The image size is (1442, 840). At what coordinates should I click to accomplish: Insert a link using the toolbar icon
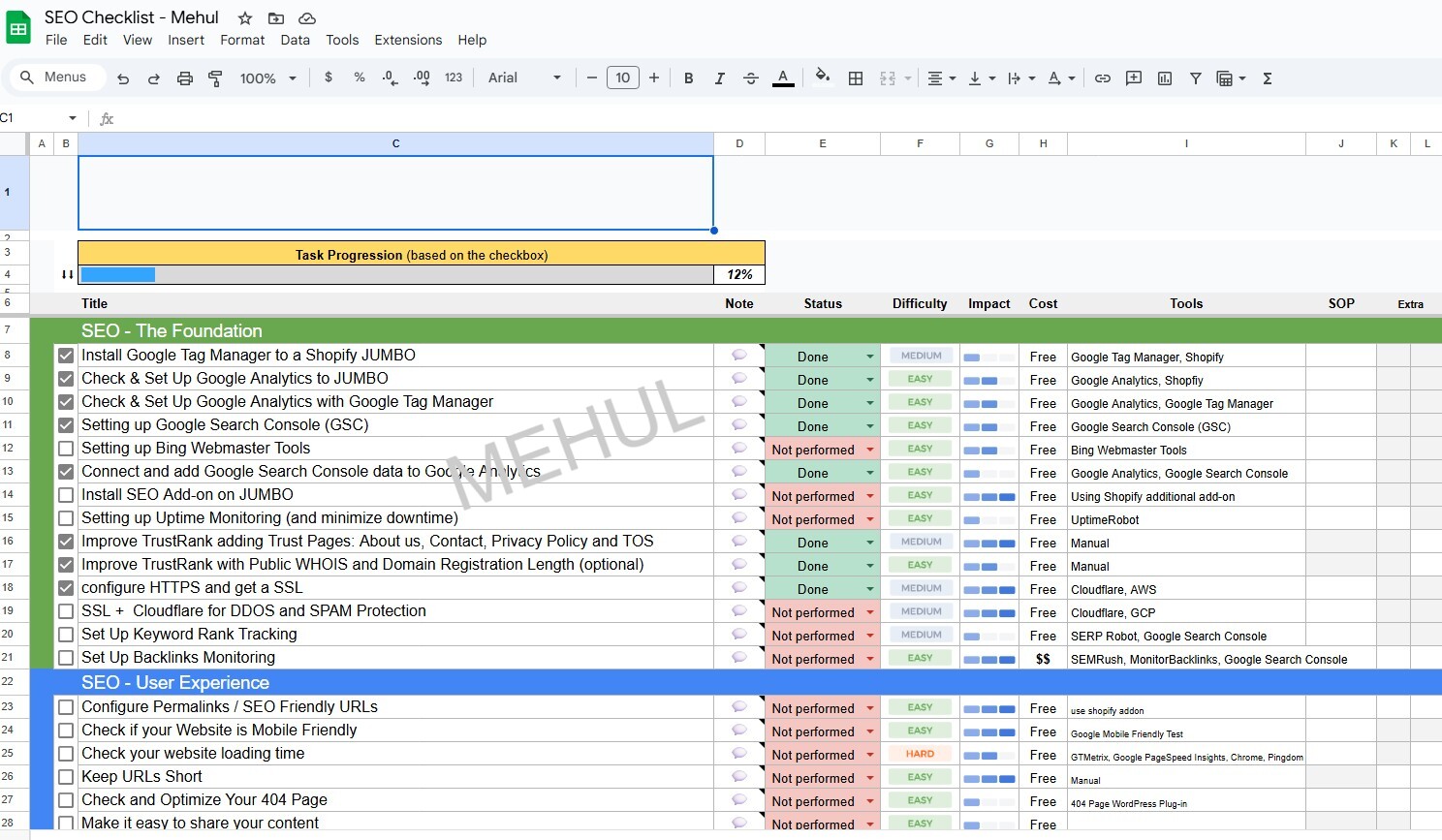(x=1102, y=78)
